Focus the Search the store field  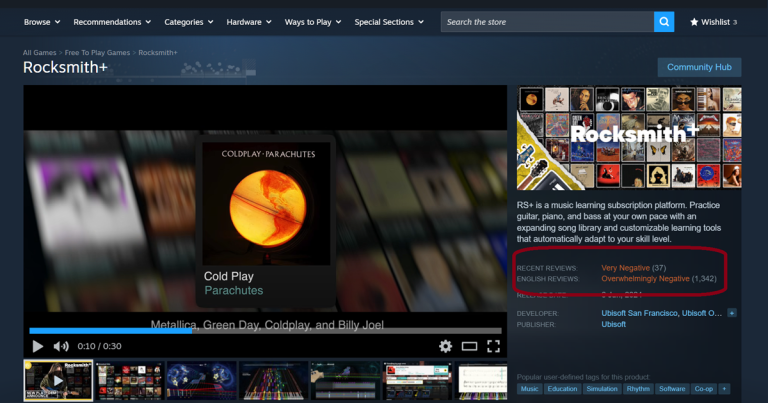547,22
